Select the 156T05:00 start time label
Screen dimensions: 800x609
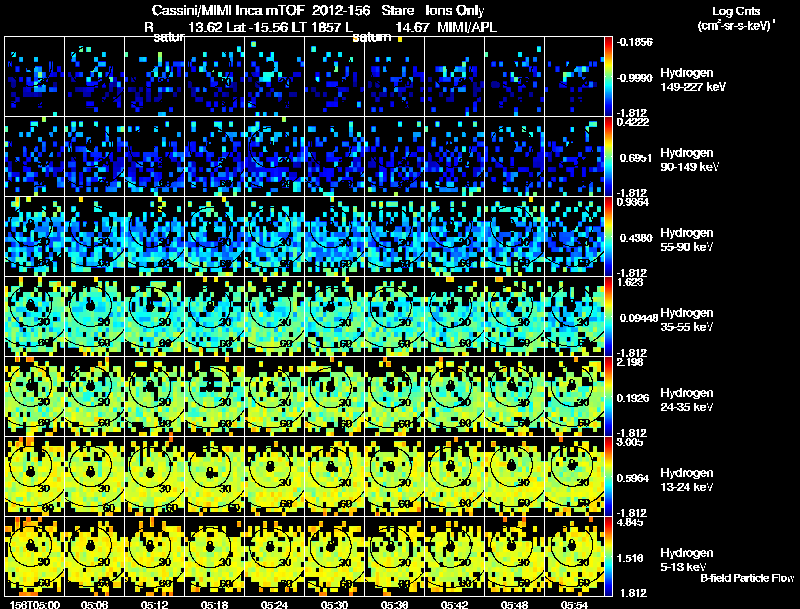tap(35, 605)
